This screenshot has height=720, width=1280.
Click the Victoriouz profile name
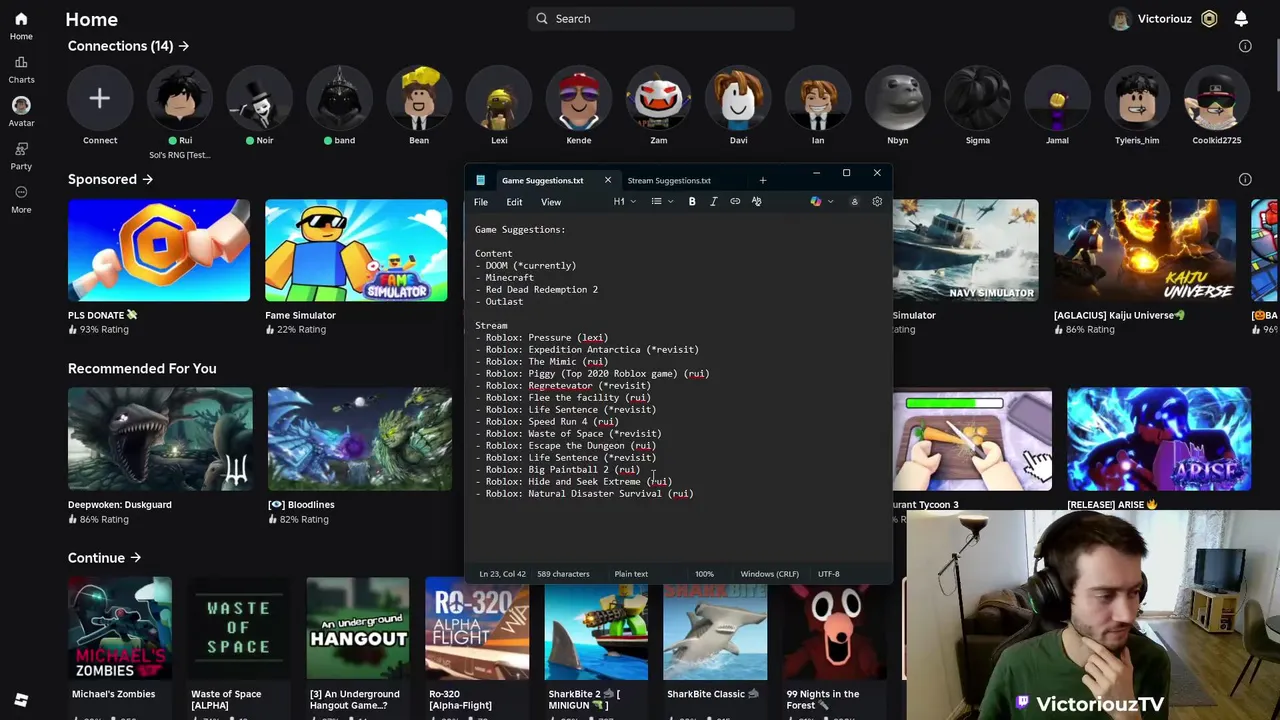[x=1164, y=19]
